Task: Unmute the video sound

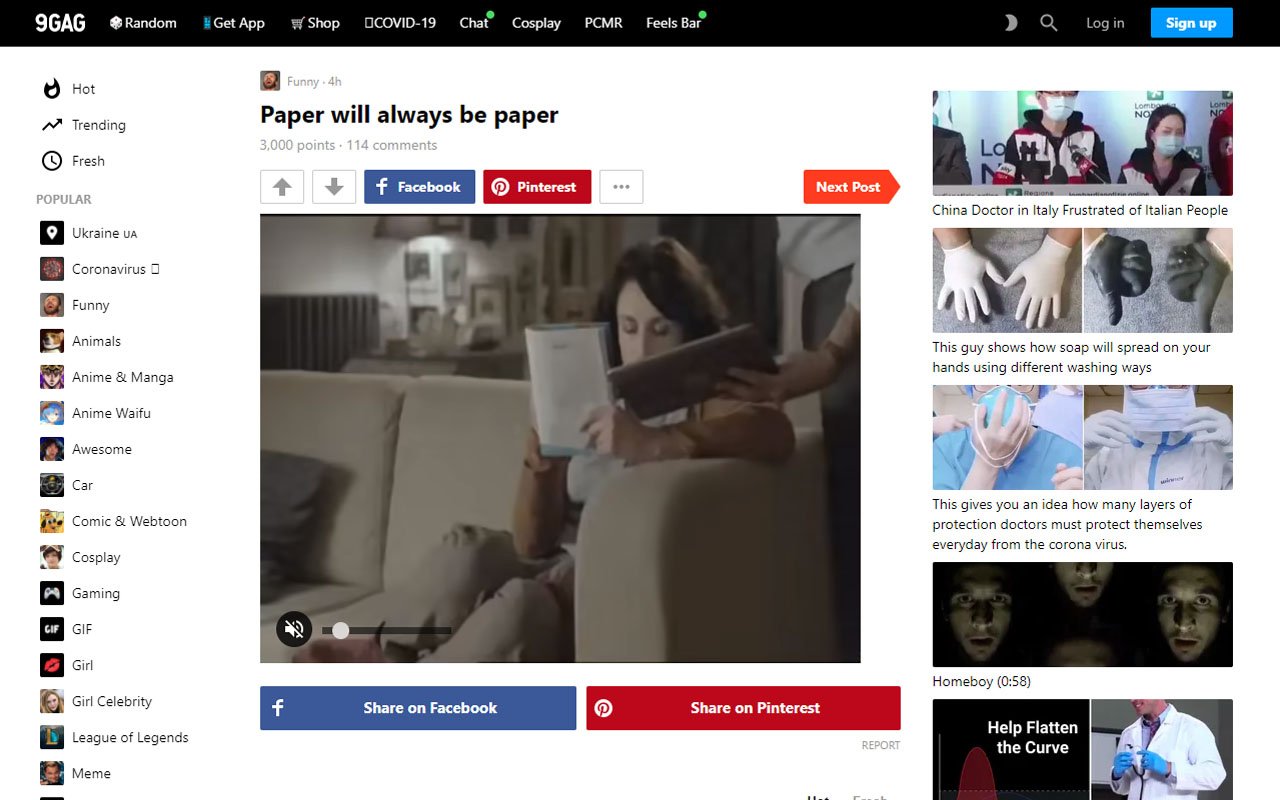Action: coord(293,629)
